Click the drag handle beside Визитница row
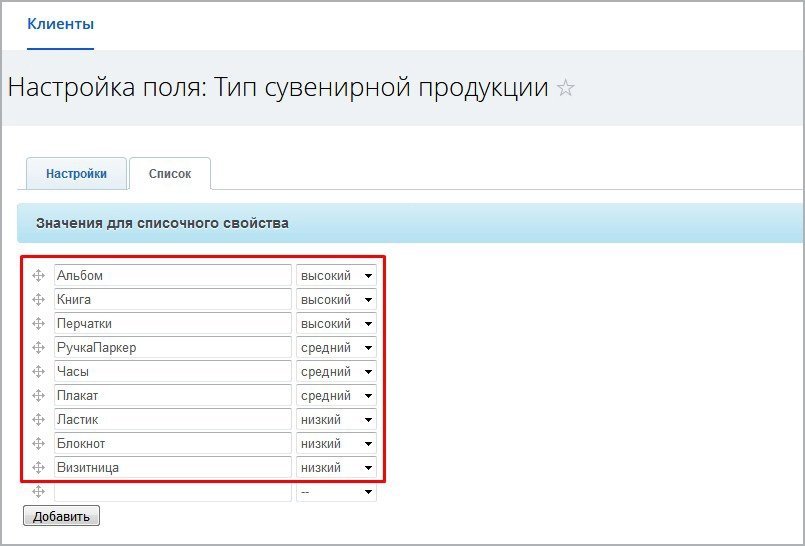Viewport: 805px width, 546px height. 39,467
